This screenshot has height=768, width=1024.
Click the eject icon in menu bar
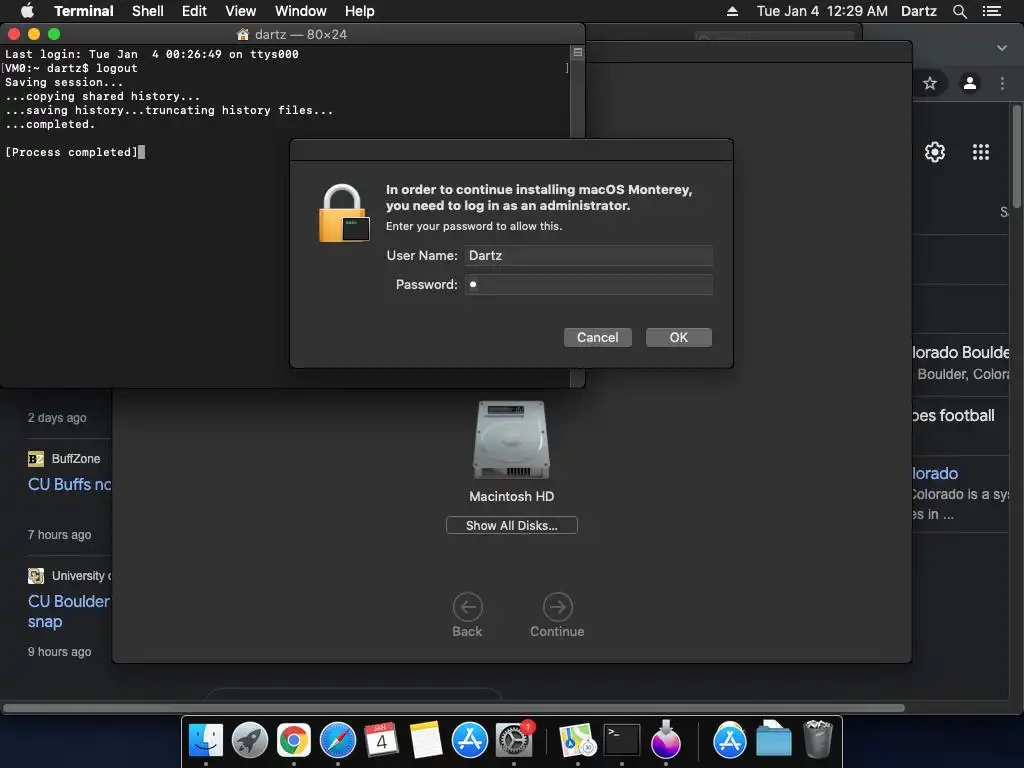point(732,11)
